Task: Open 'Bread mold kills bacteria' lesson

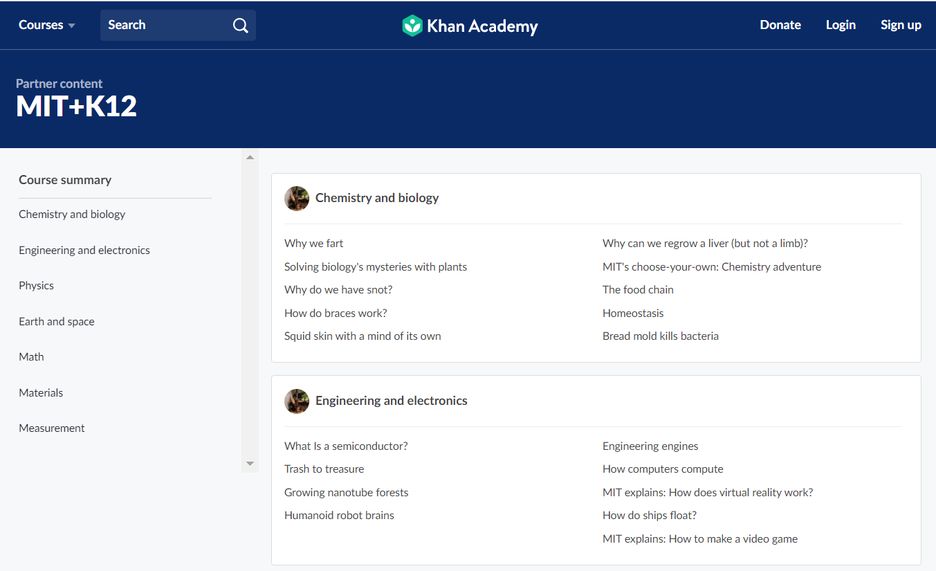Action: click(x=660, y=336)
